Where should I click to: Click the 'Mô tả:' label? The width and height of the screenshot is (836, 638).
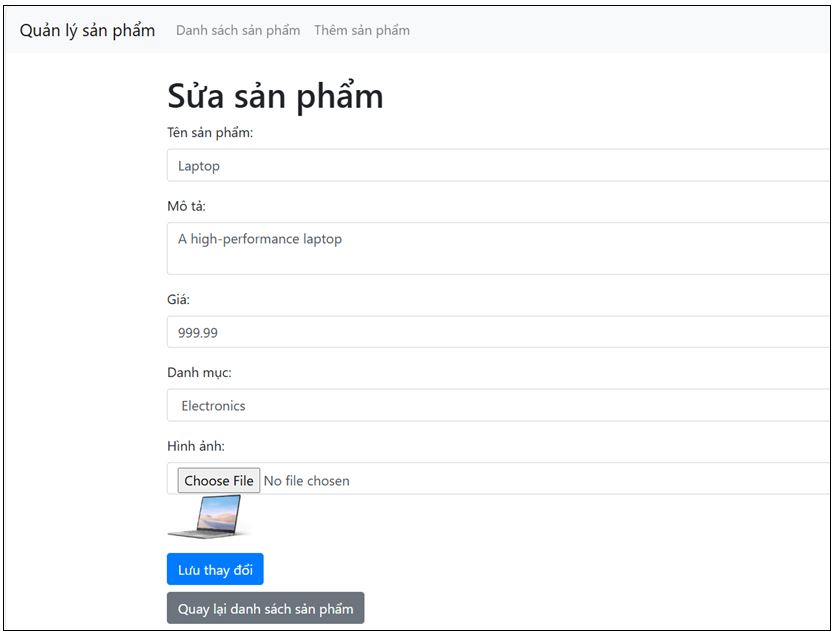[186, 206]
